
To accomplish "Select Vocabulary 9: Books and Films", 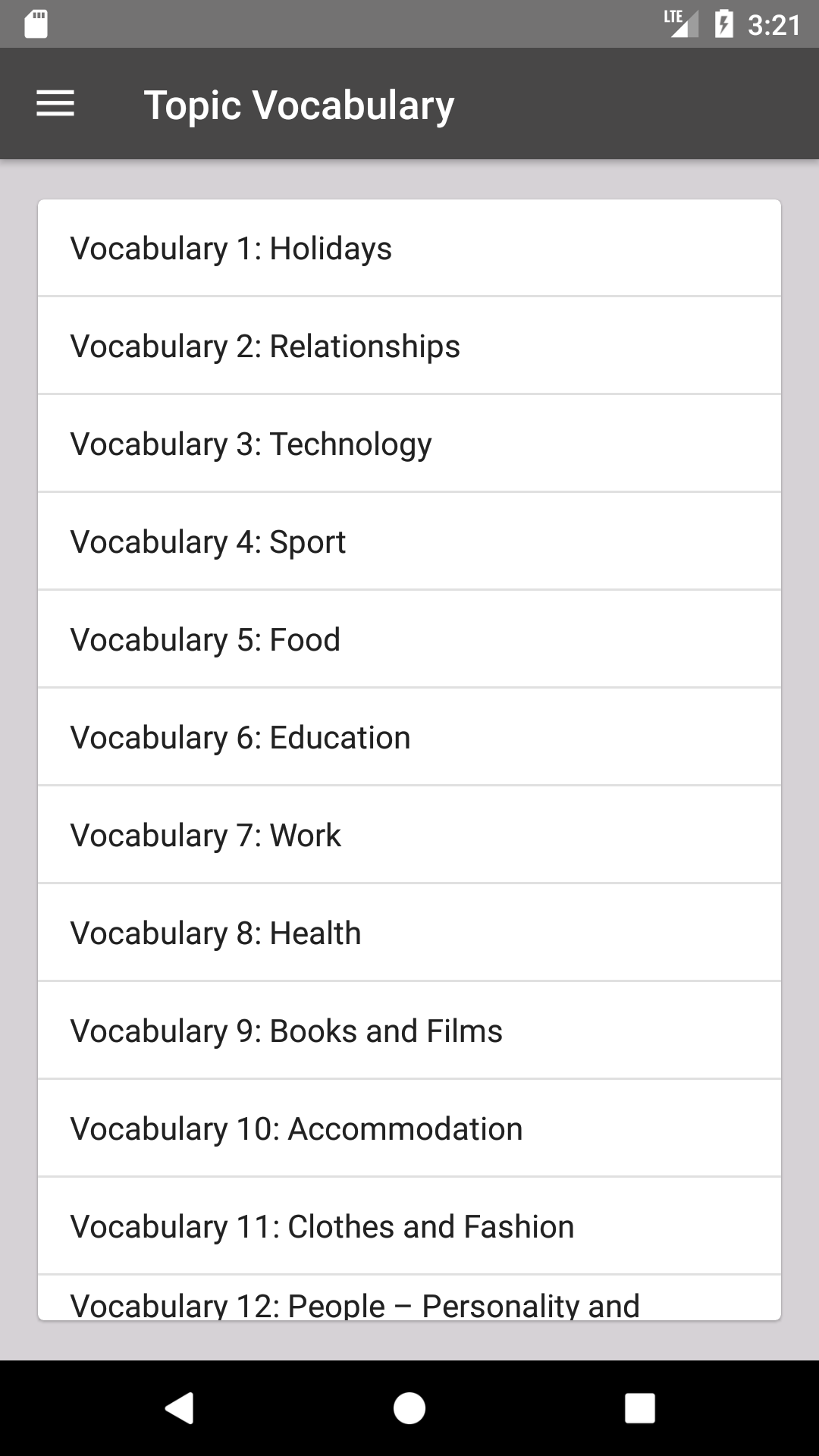I will pyautogui.click(x=409, y=1031).
